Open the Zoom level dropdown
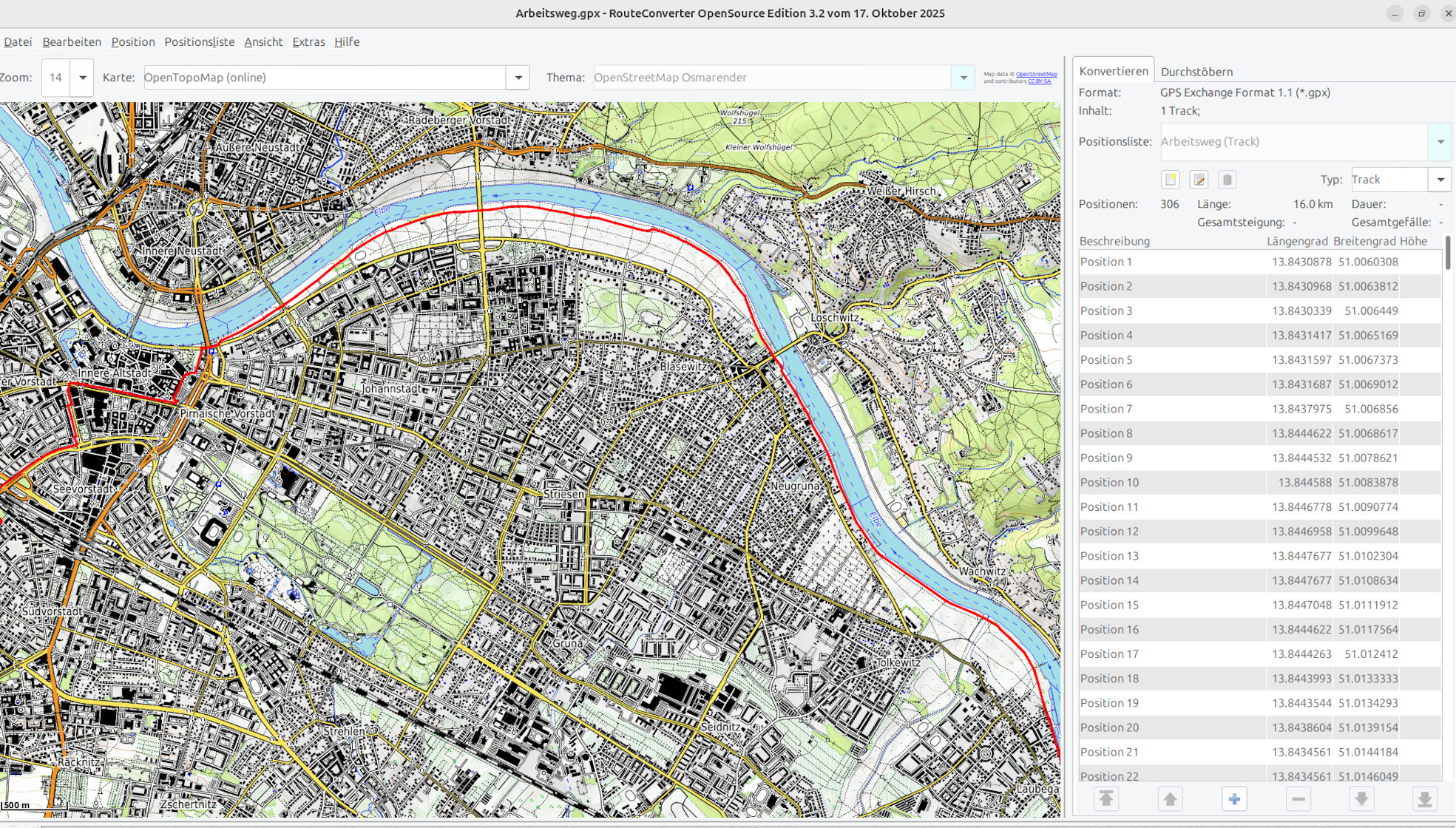The image size is (1456, 828). click(x=82, y=78)
